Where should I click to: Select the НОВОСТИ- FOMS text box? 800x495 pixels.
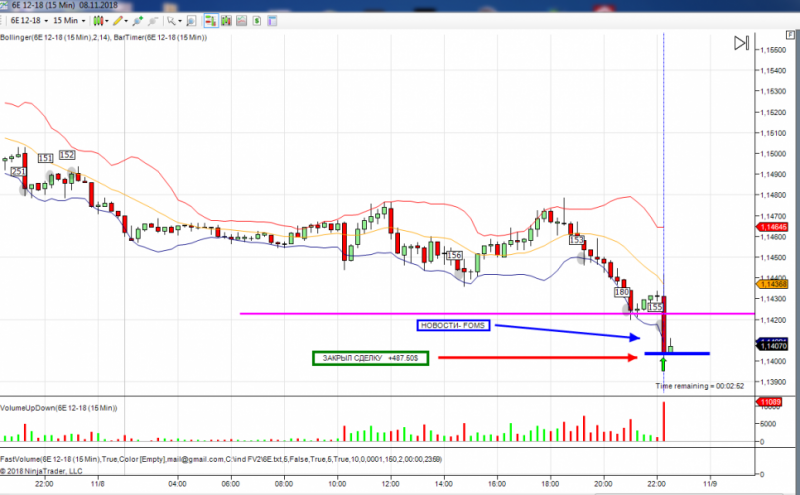(x=454, y=326)
